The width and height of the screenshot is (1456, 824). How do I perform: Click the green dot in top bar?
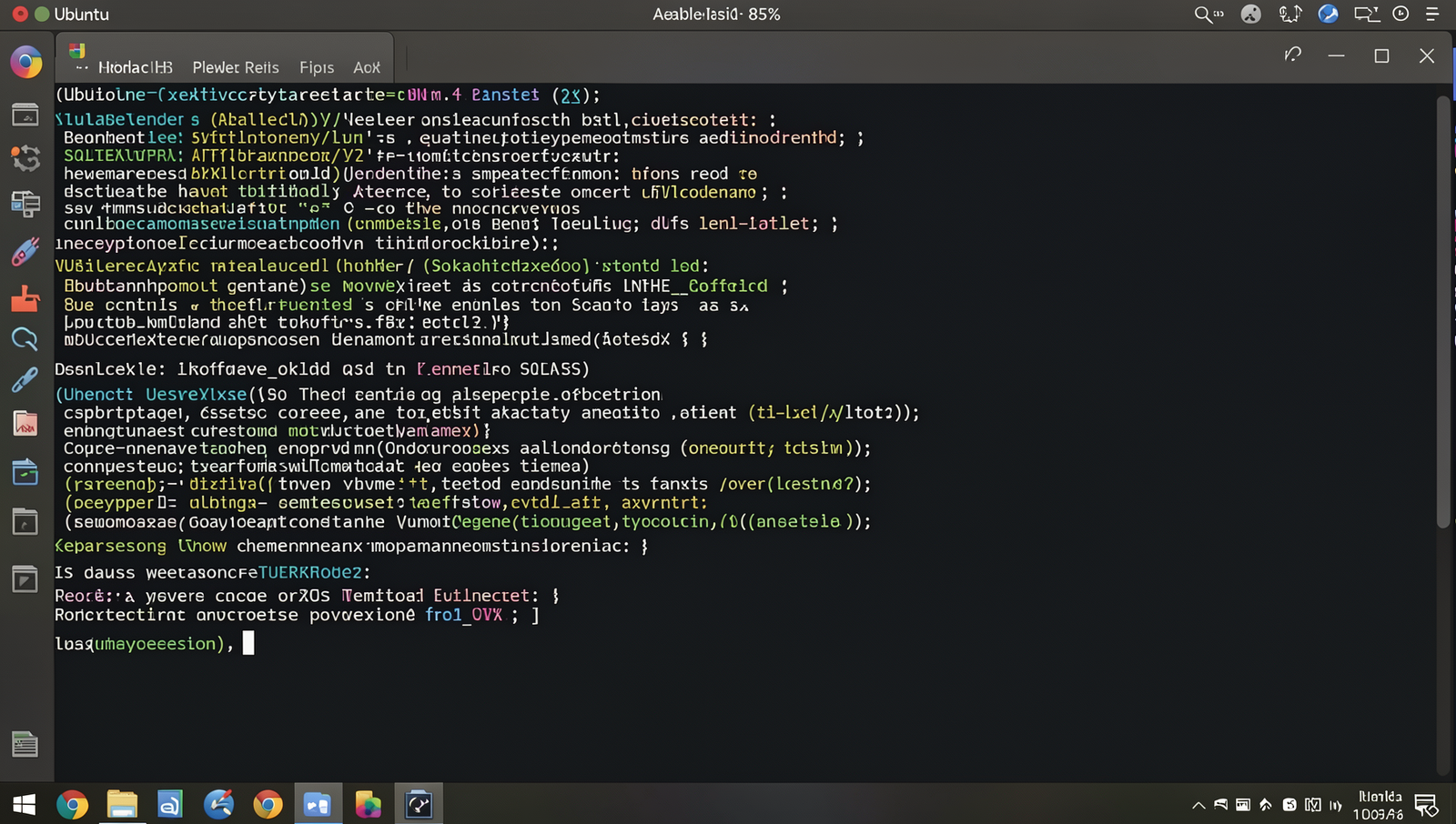click(42, 14)
